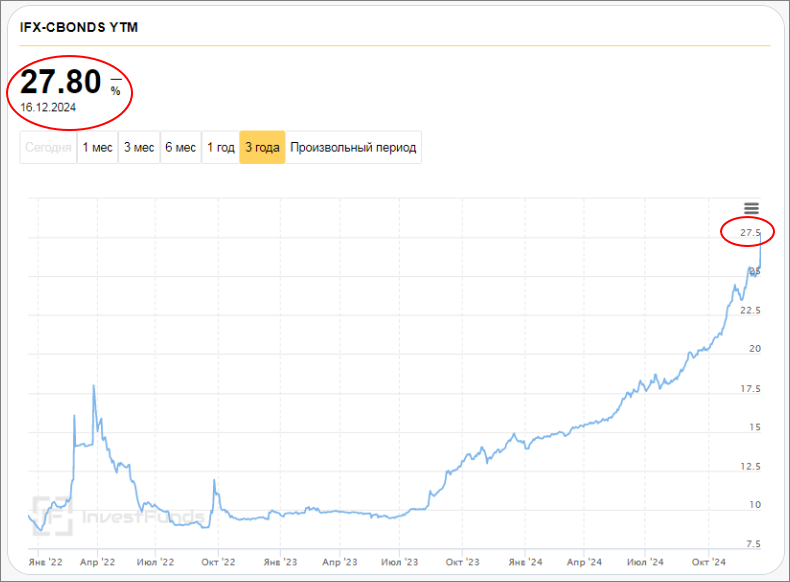Click the 20 y-axis label
The width and height of the screenshot is (790, 582).
click(755, 349)
